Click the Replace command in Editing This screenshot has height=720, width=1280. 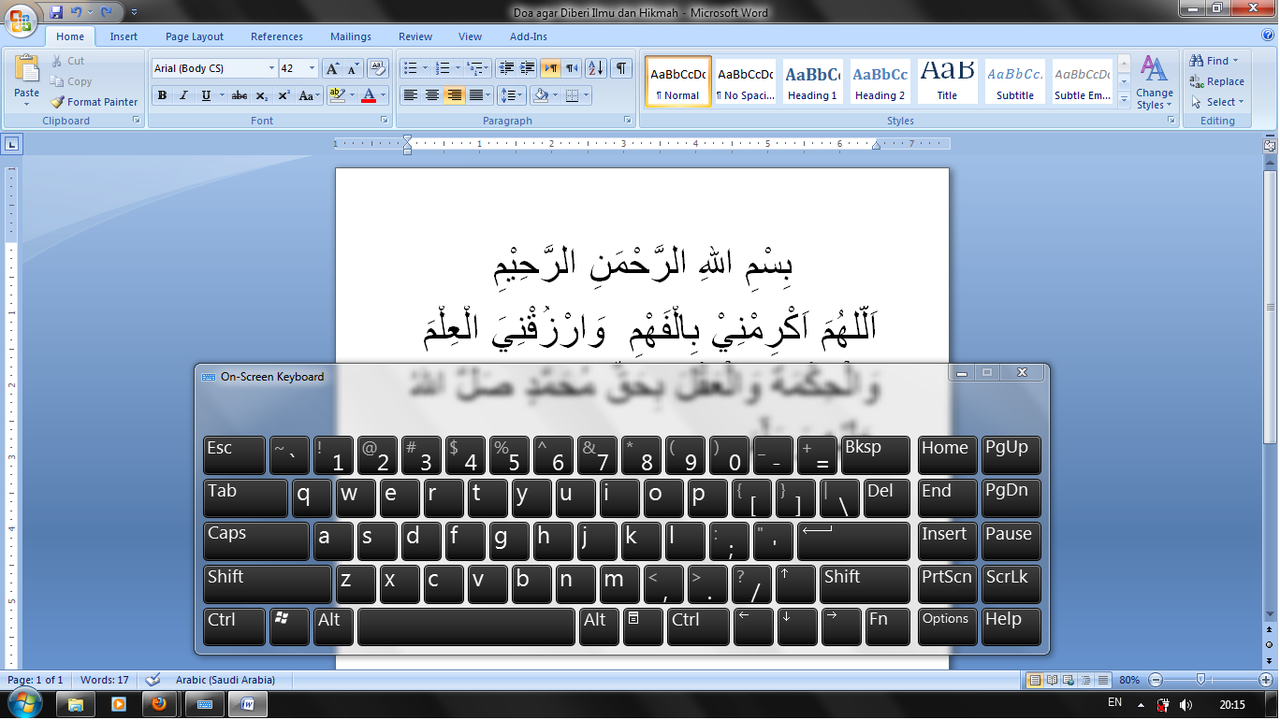pyautogui.click(x=1217, y=82)
